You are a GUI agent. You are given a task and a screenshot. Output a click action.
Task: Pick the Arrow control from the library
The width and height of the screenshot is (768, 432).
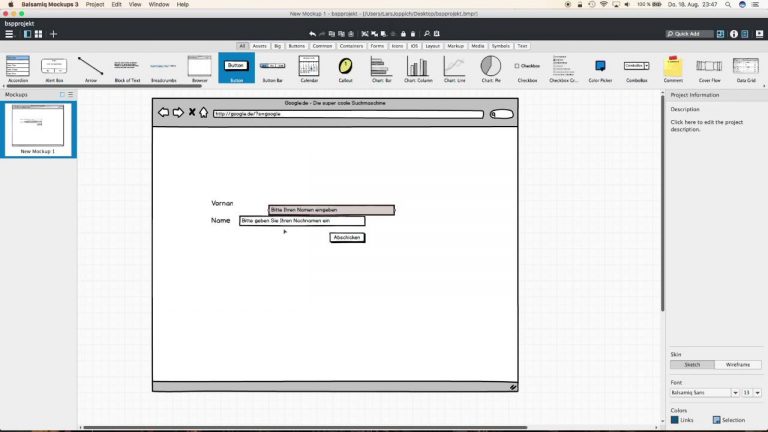tap(91, 69)
